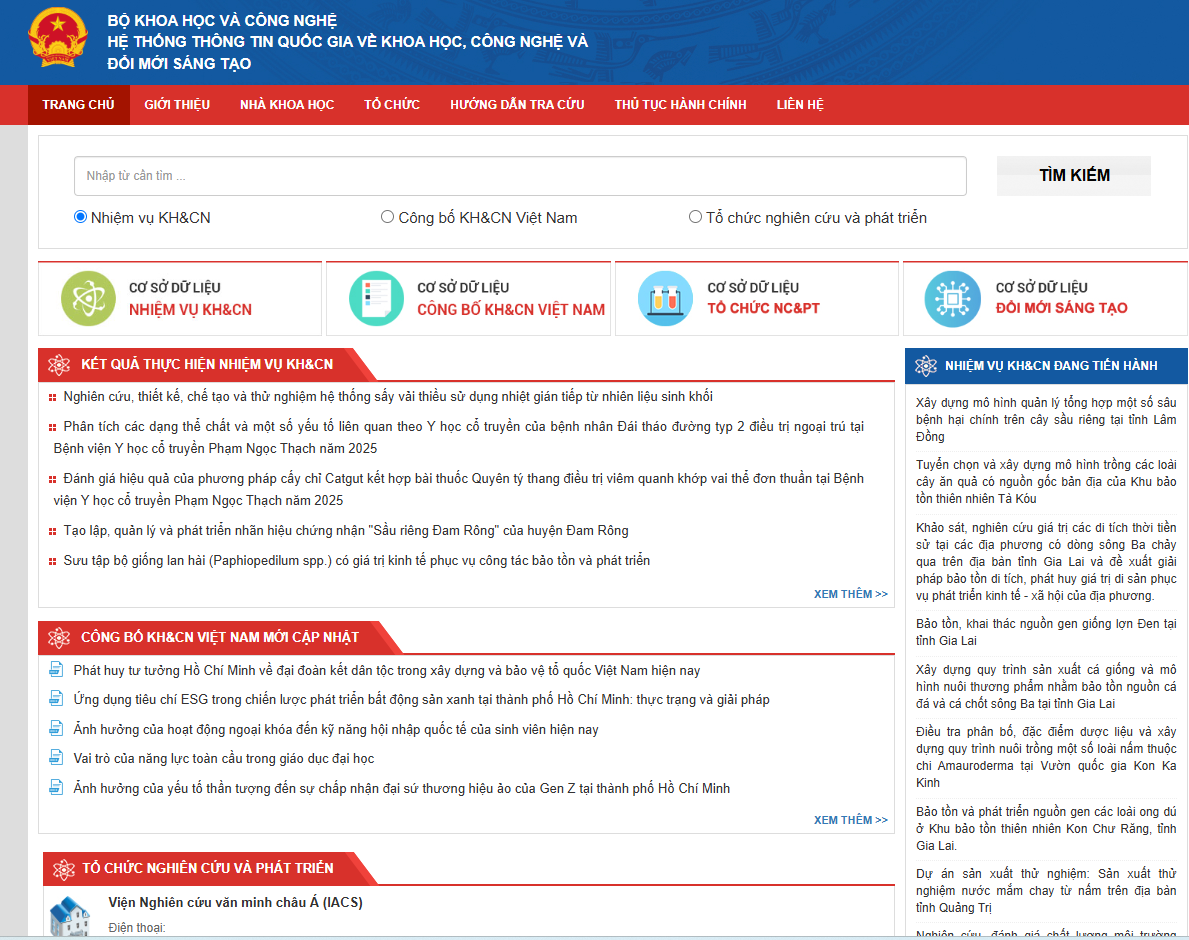Click the test tubes icon for Tổ chức NC&PT
The image size is (1189, 940).
point(665,299)
